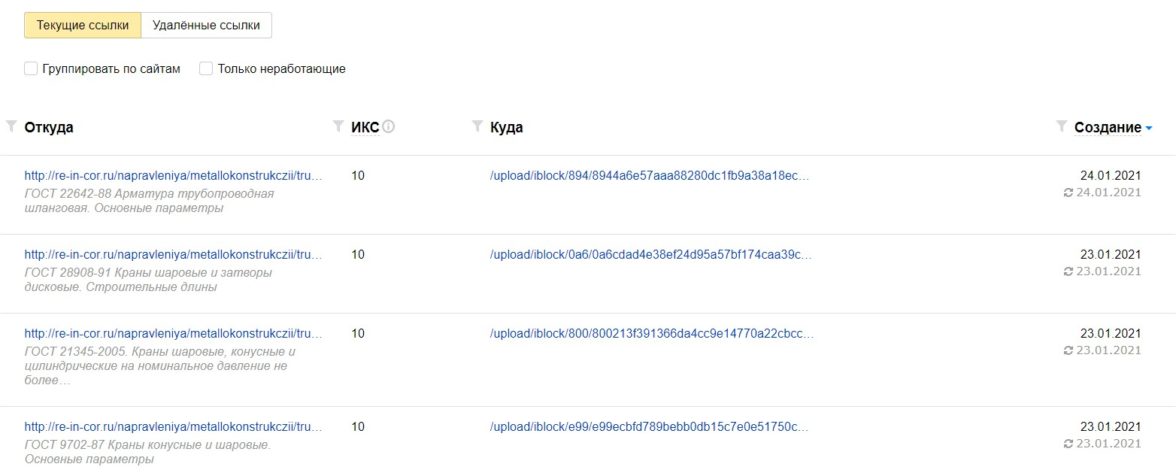Click the filter icon beside ИКС column
This screenshot has width=1176, height=476.
(x=338, y=126)
